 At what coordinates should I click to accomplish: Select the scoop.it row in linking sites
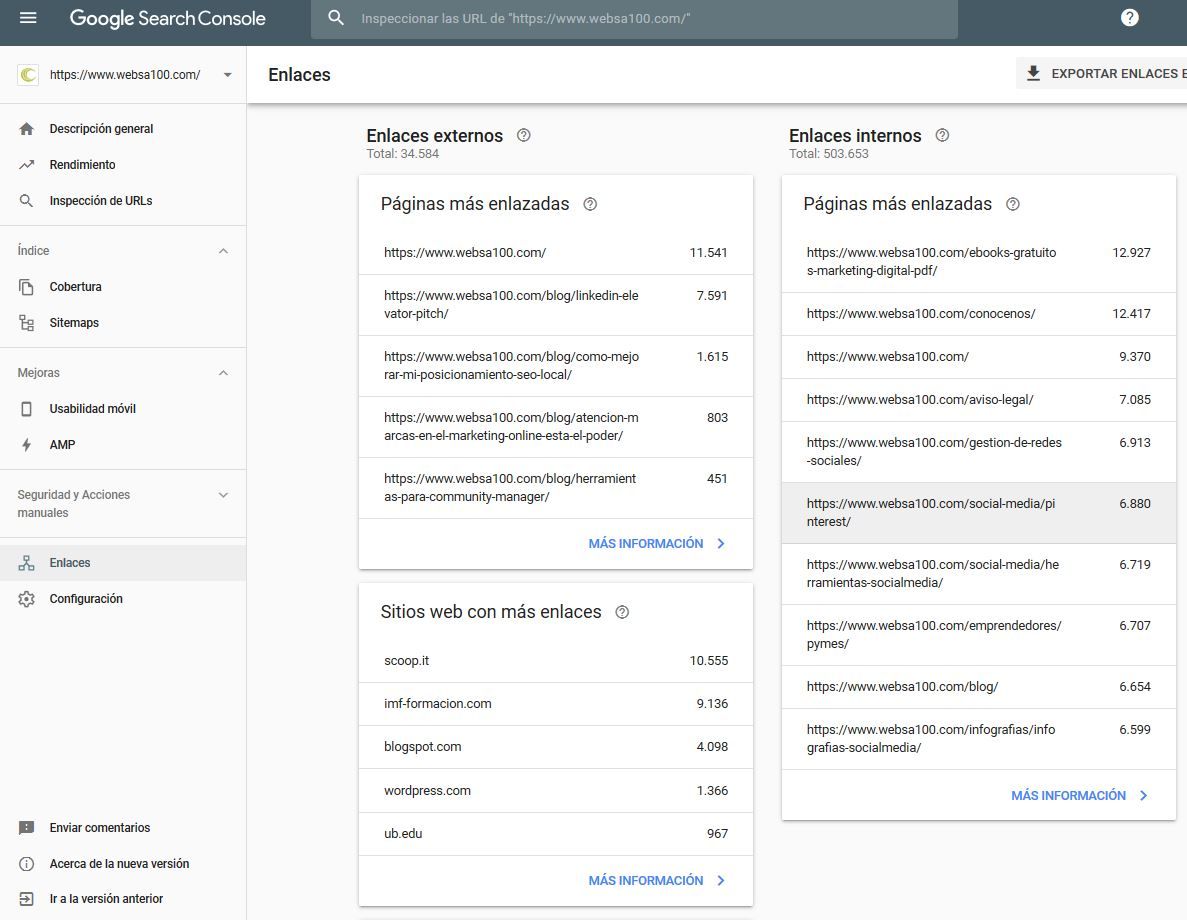pyautogui.click(x=555, y=661)
